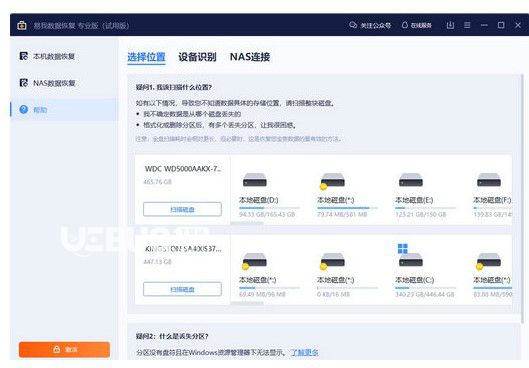Click the 465.76 GB disk size
Screen dimensions: 529x368
click(x=158, y=182)
